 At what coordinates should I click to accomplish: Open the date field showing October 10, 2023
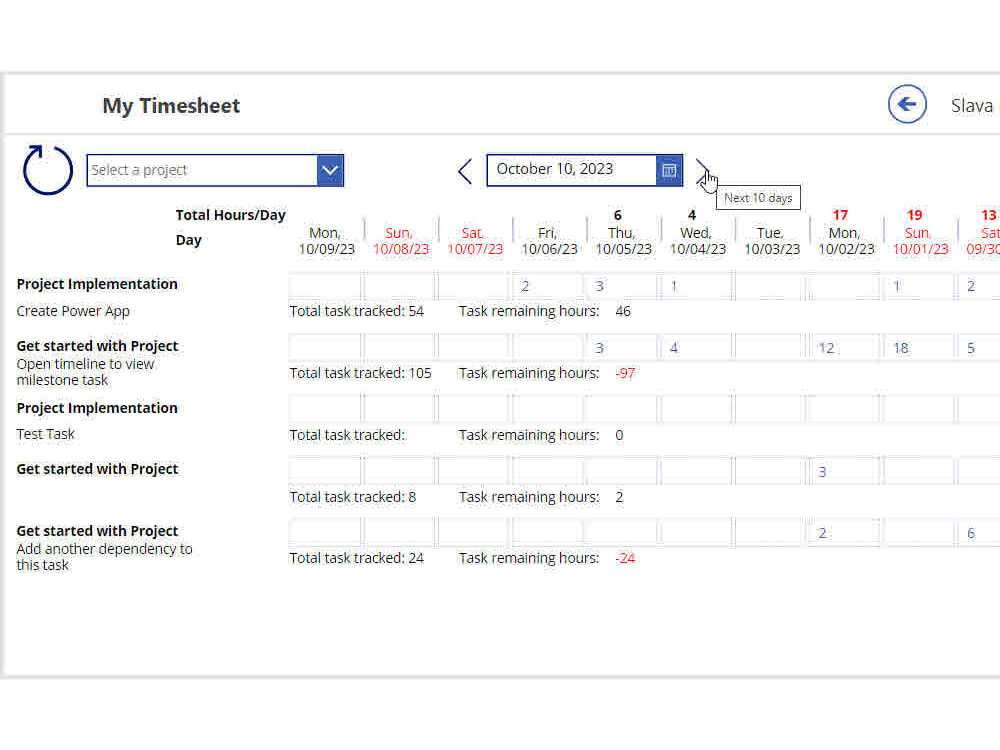[570, 169]
